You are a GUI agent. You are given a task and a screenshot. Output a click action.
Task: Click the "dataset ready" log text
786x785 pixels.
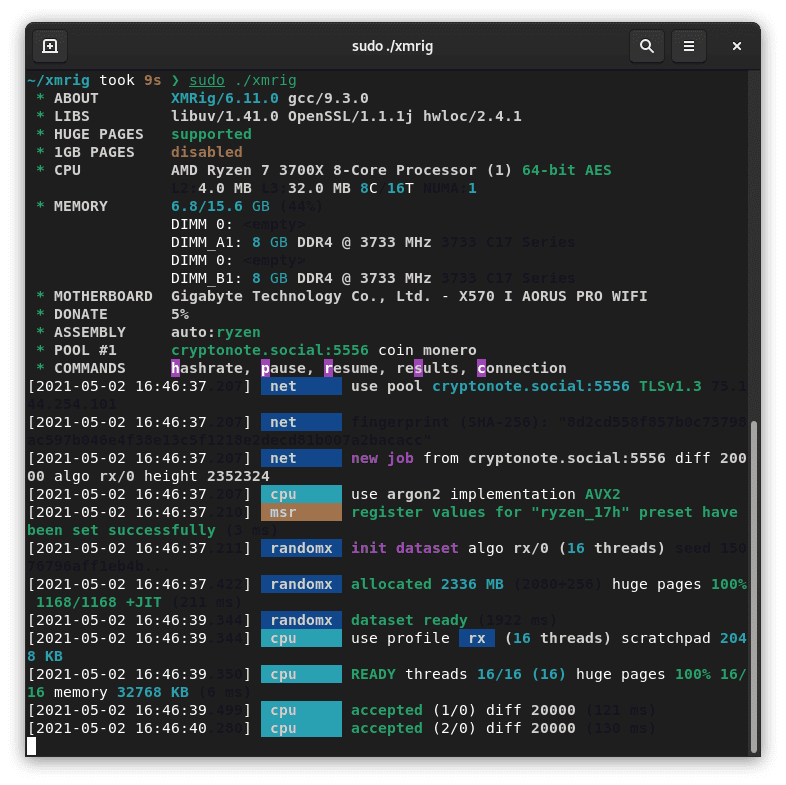pos(409,621)
